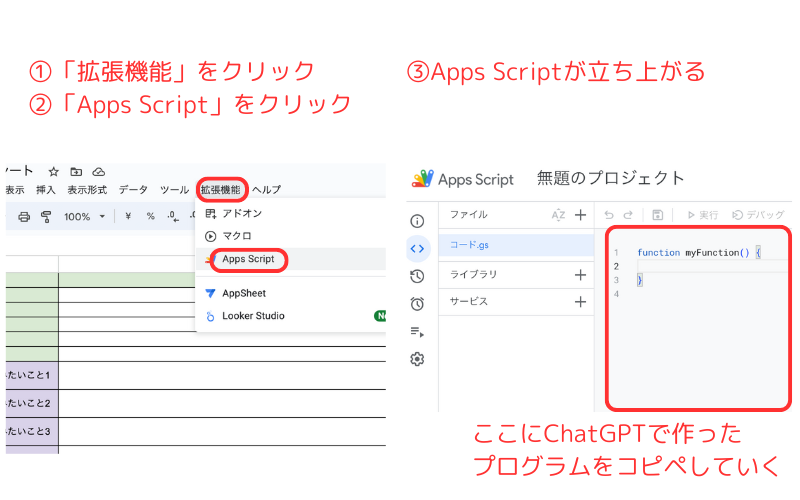Choose AppSheet menu entry
Viewport: 800px width, 500px height.
[x=290, y=293]
